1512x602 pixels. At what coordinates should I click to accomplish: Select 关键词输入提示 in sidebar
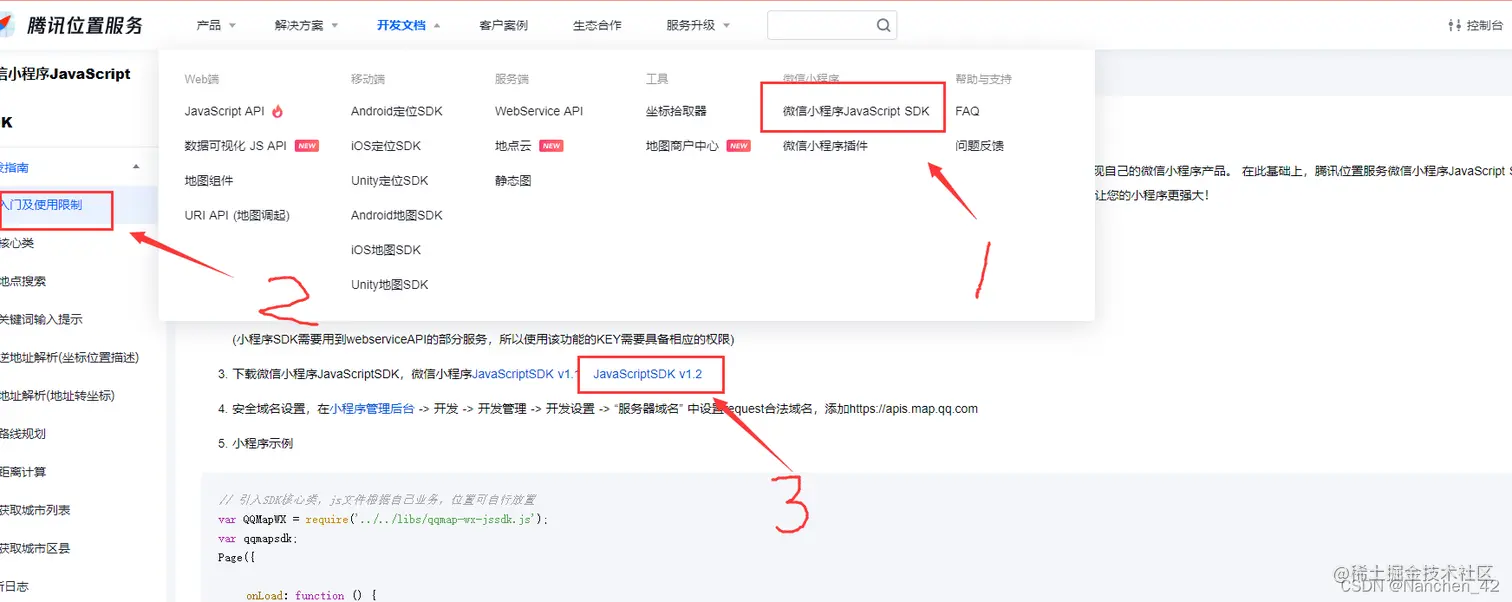click(41, 319)
